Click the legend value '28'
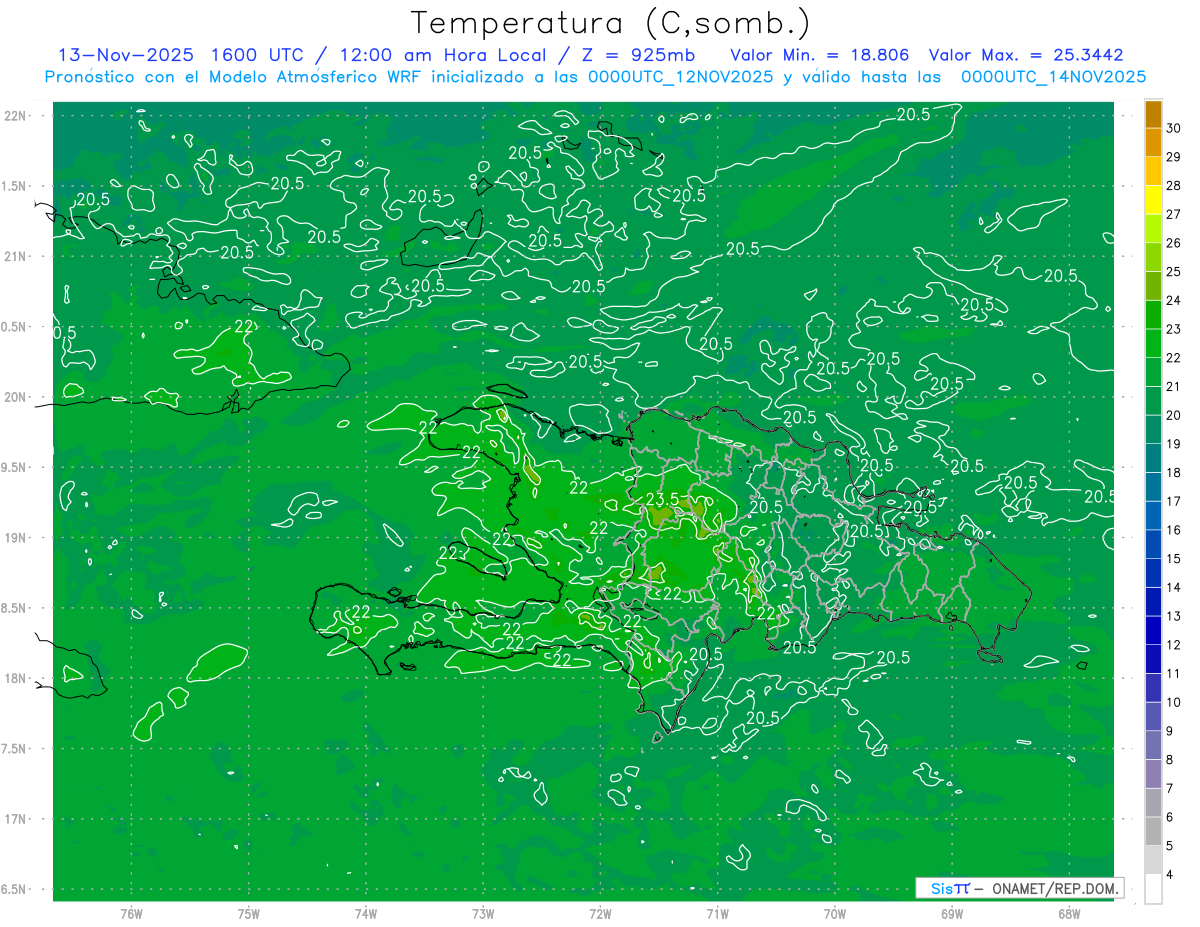This screenshot has height=927, width=1200. (x=1174, y=186)
